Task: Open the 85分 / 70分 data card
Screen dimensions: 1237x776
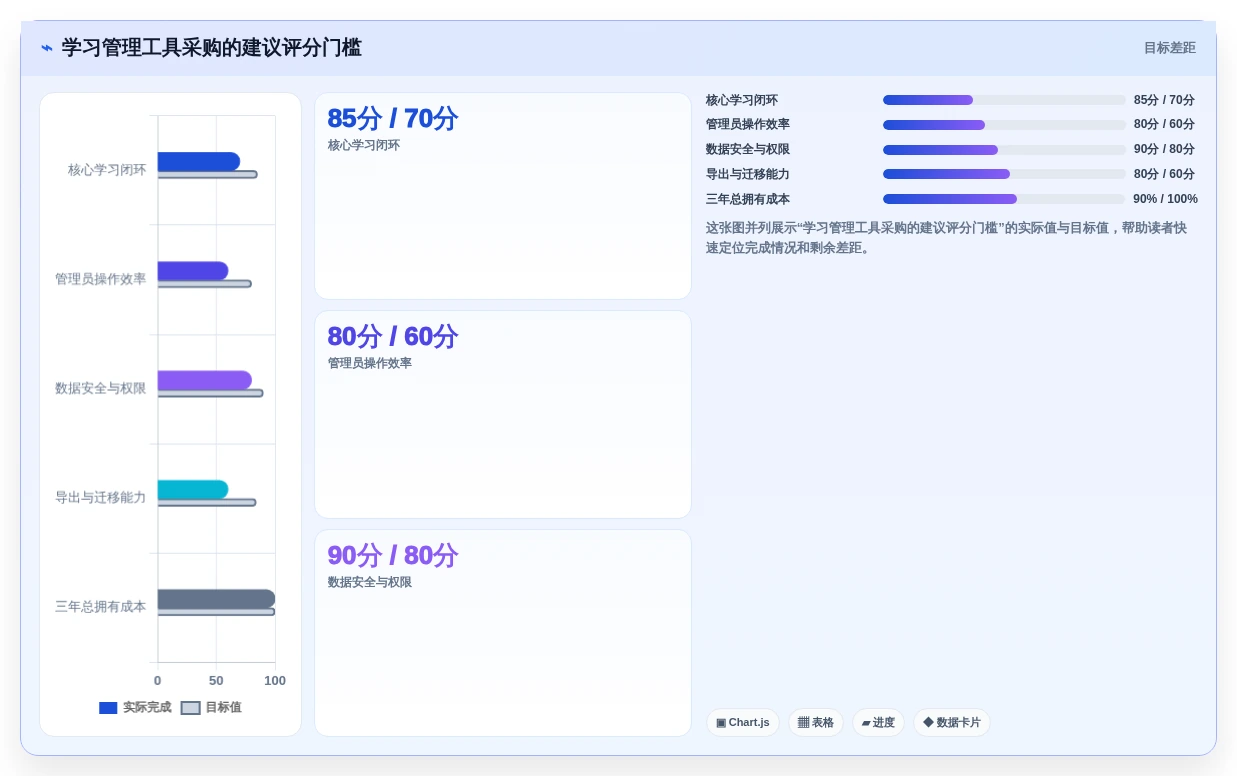Action: click(503, 196)
